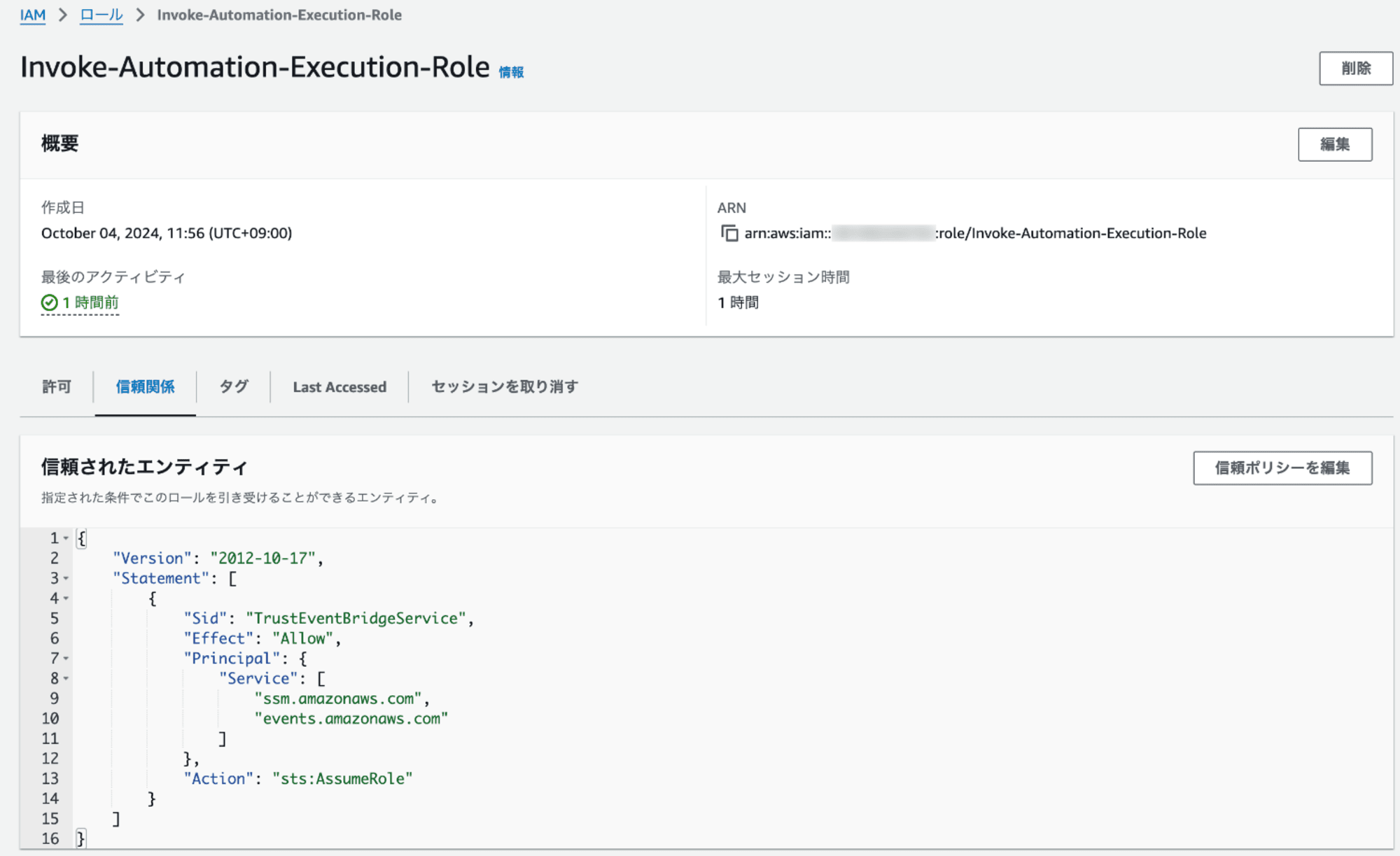Viewport: 1400px width, 856px height.
Task: Click the 編集 button in 概要 panel
Action: [x=1335, y=144]
